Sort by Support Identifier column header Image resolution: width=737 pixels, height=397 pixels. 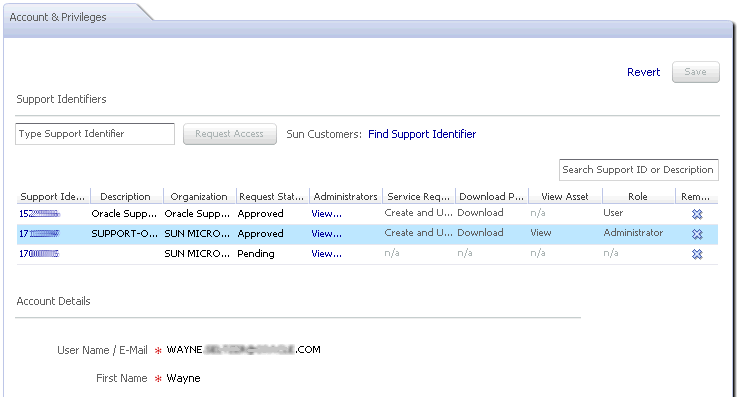point(53,196)
